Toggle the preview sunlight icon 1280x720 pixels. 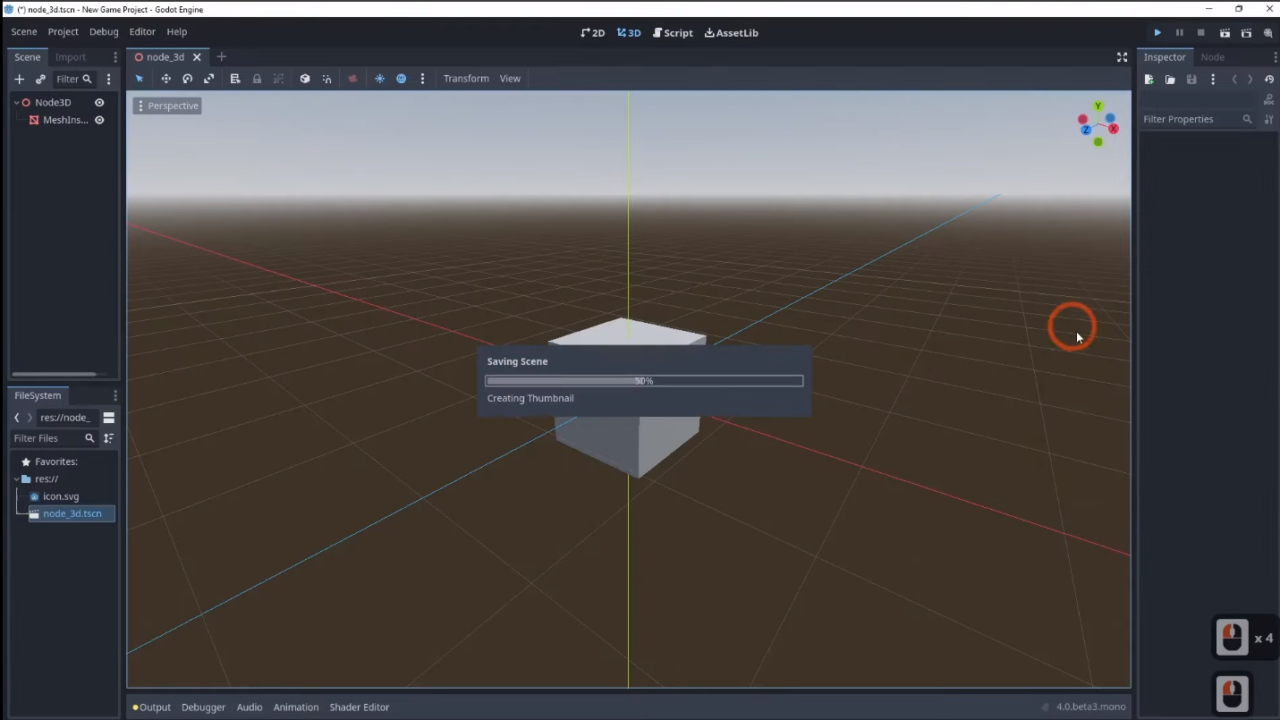[380, 78]
